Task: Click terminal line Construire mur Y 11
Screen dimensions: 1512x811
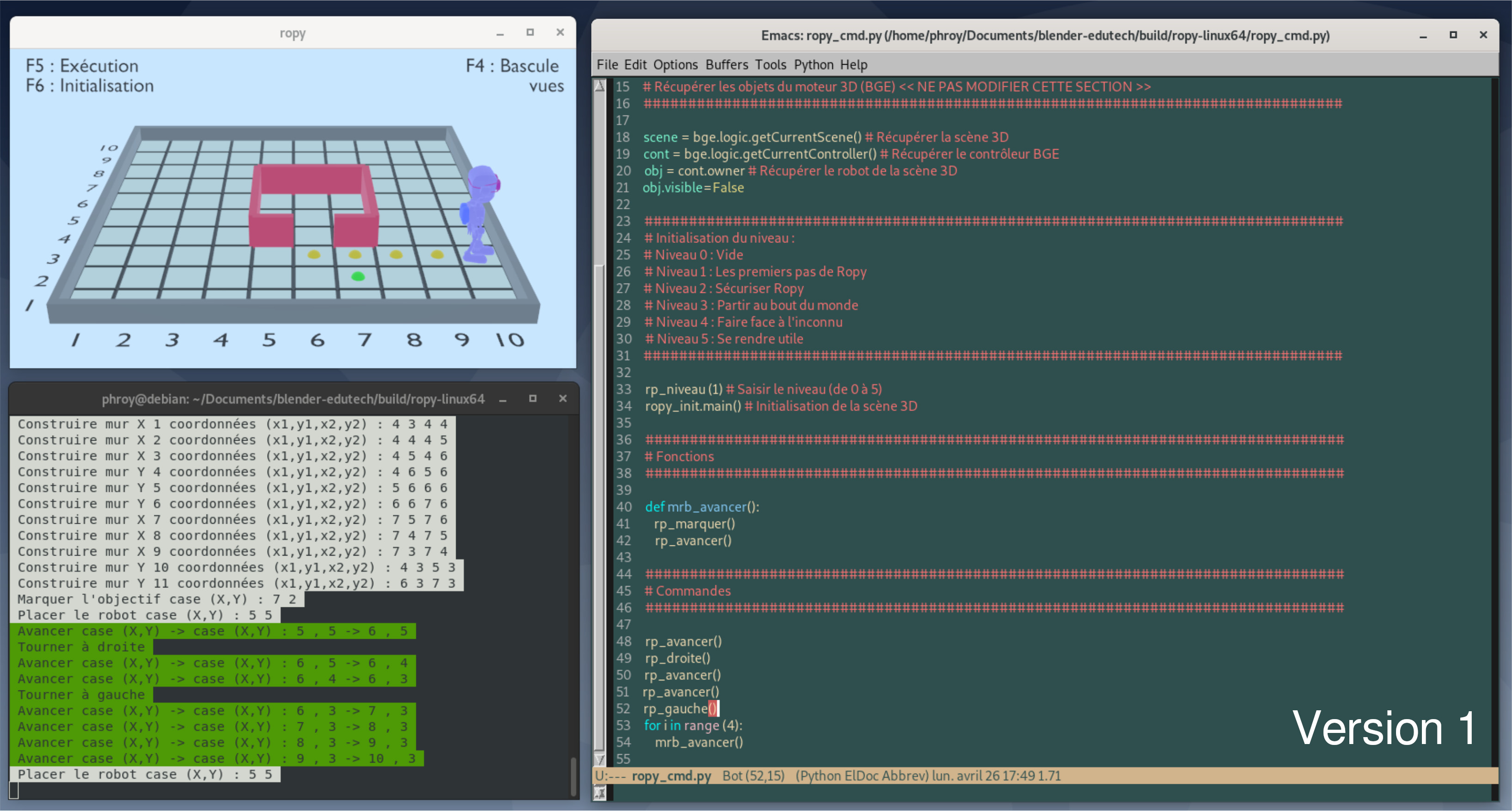Action: [236, 583]
